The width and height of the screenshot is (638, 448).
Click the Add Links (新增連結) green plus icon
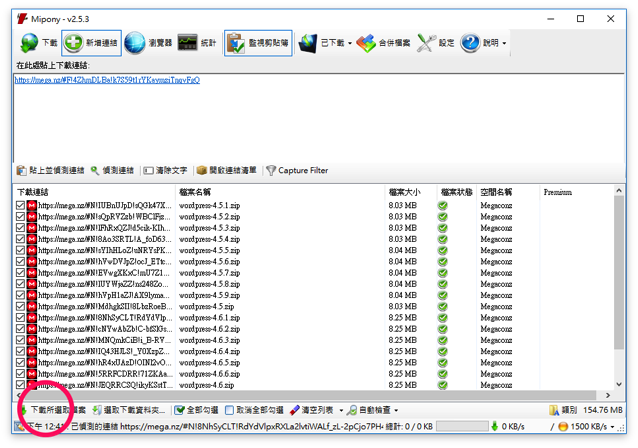(x=74, y=43)
